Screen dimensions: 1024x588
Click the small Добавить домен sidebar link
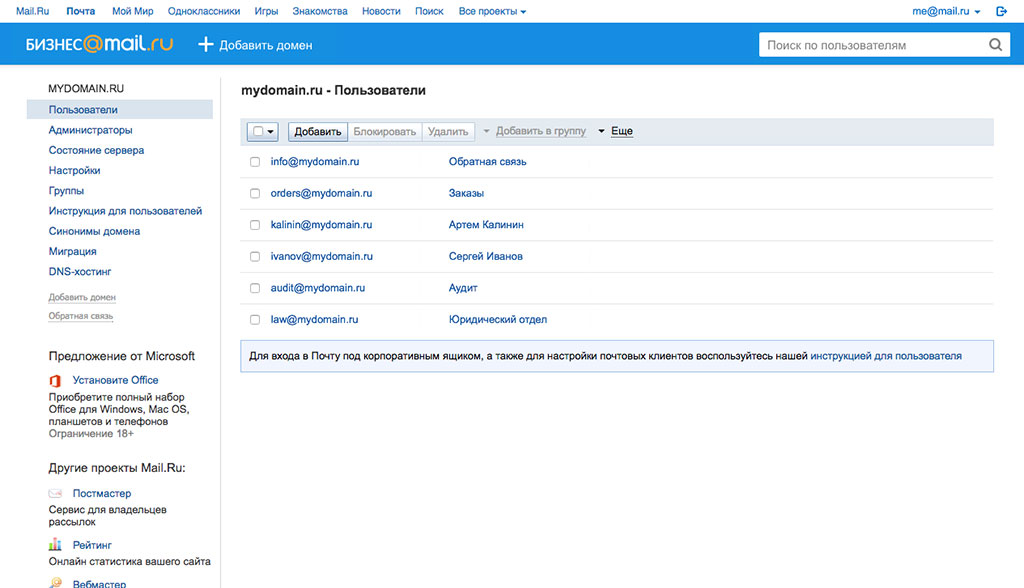[82, 297]
